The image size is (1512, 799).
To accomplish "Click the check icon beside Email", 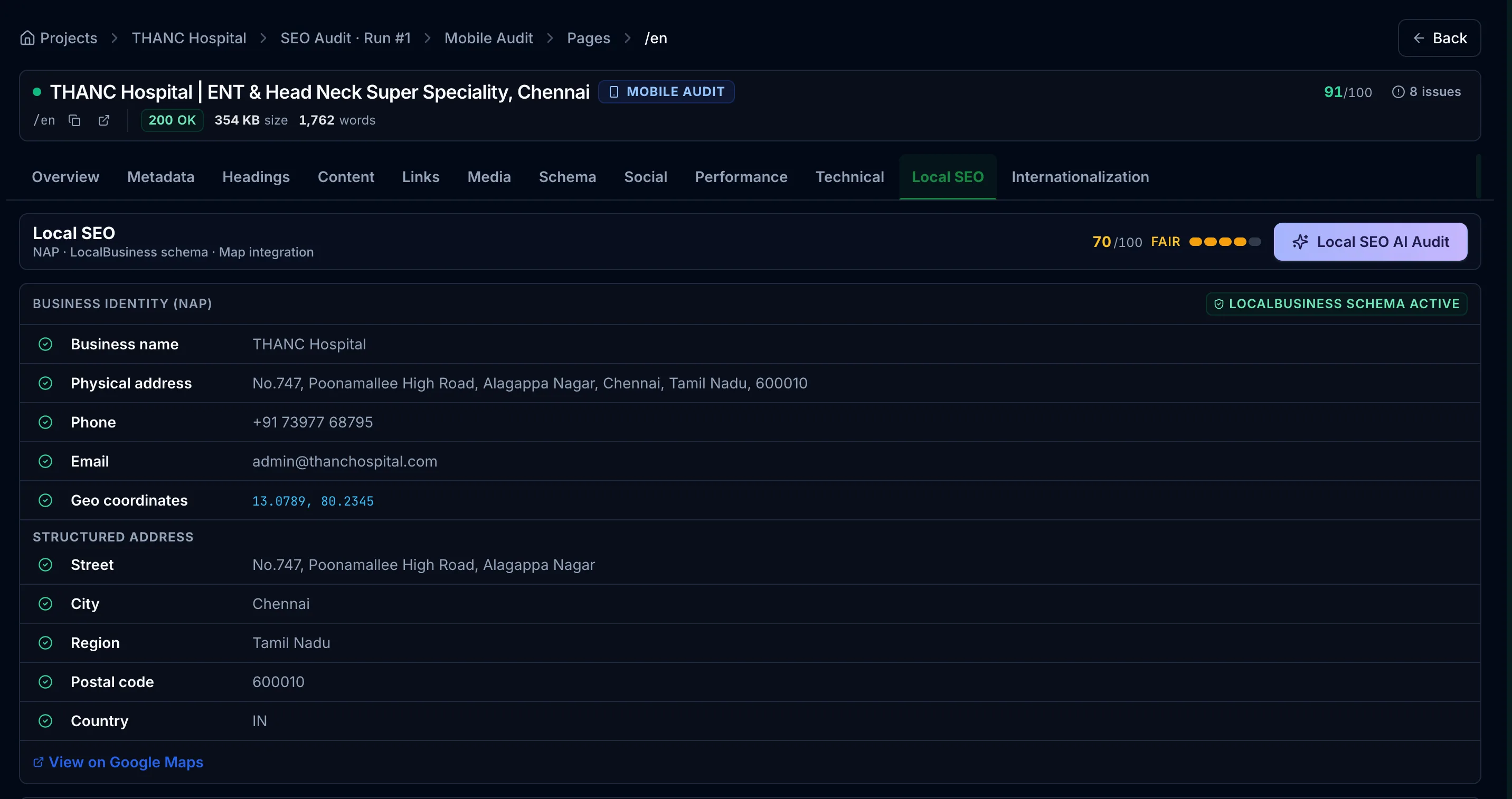I will point(45,461).
